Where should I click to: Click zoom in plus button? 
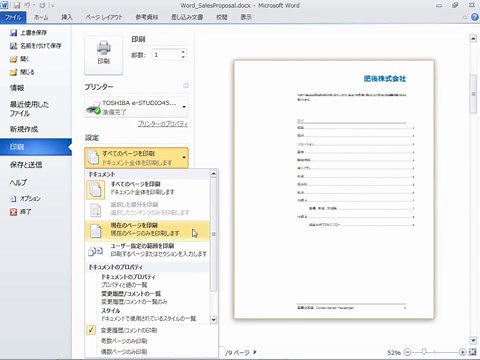pos(462,352)
